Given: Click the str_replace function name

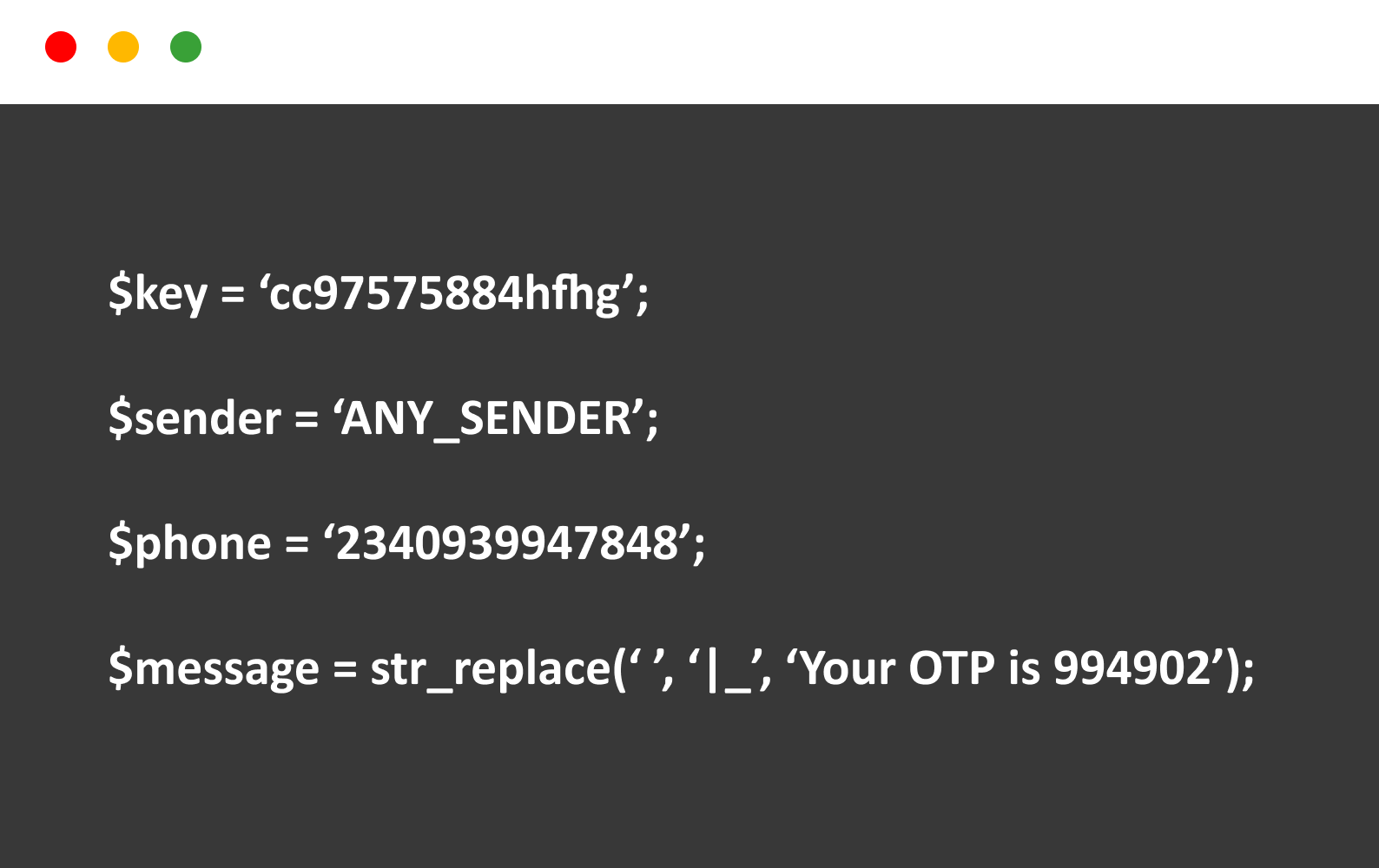Looking at the screenshot, I should click(491, 668).
